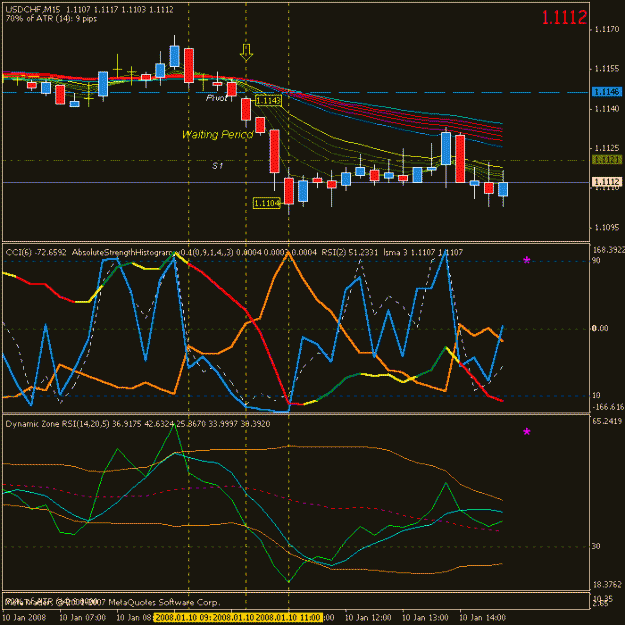This screenshot has height=625, width=625.
Task: Click the 30 level on the RSI scale
Action: (x=596, y=546)
